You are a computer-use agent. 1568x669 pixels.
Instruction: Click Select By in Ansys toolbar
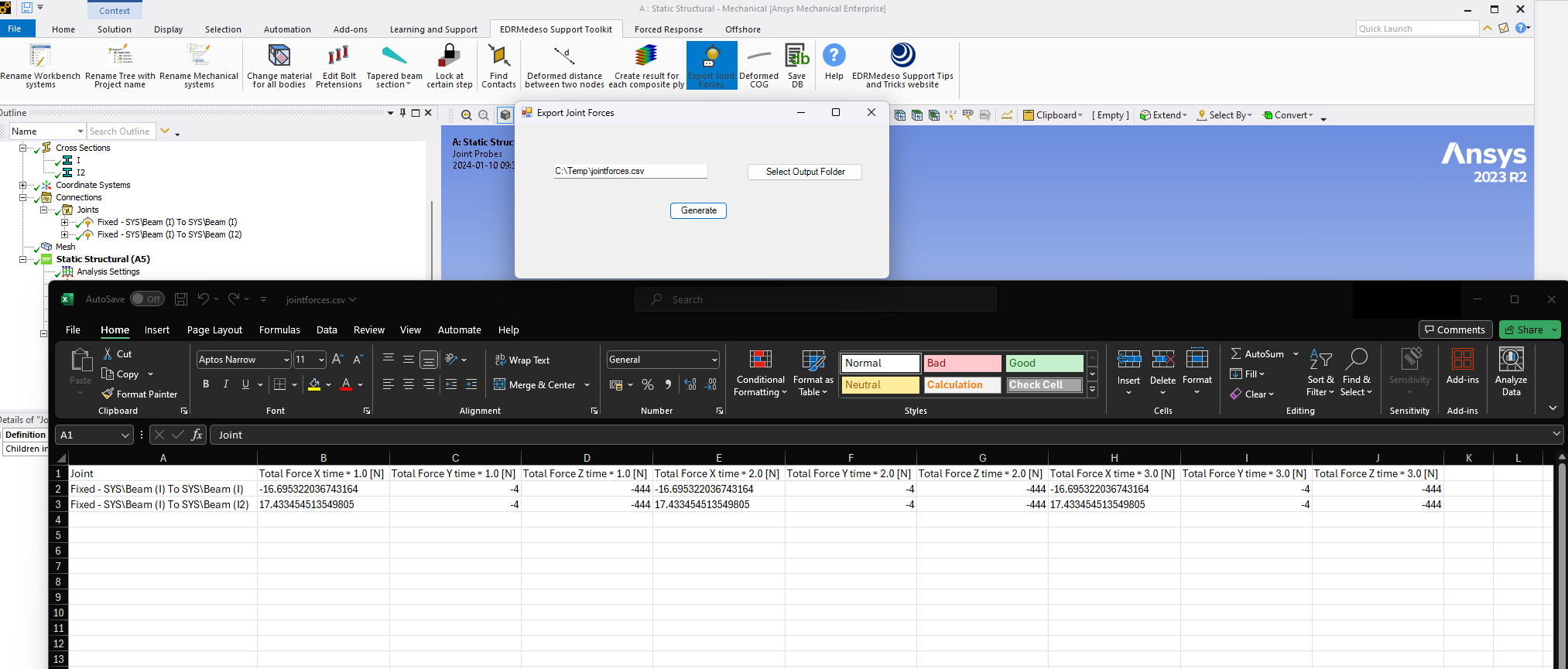pos(1224,115)
